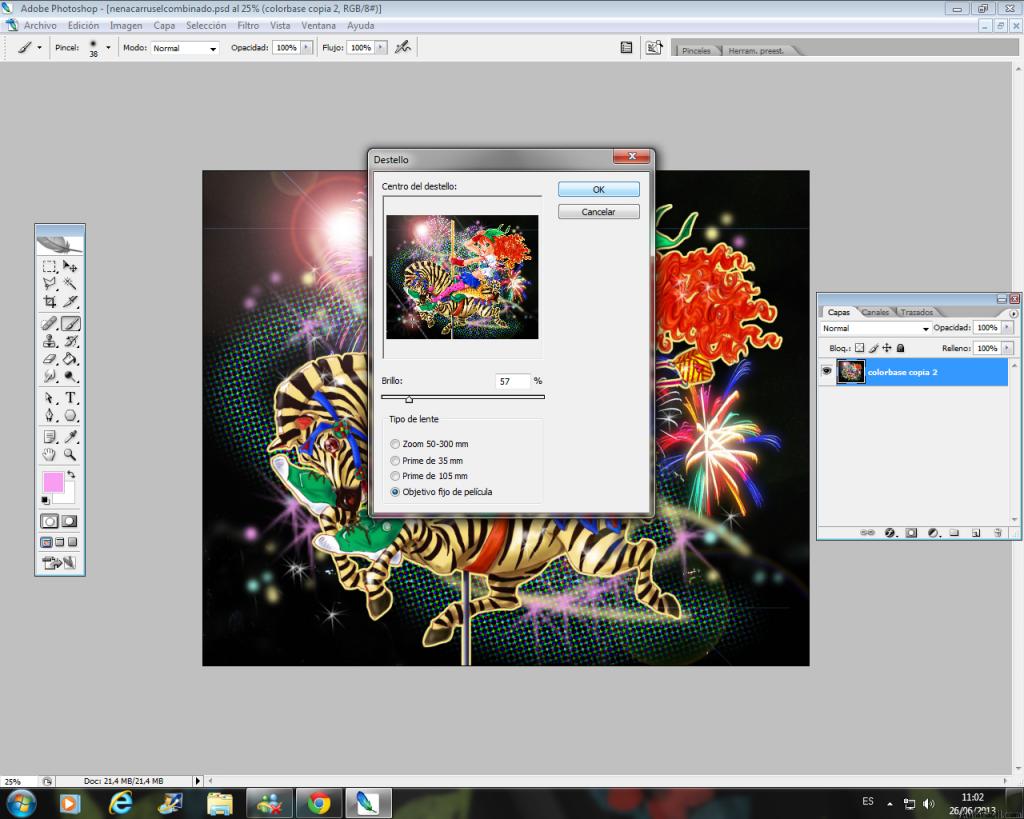Image resolution: width=1024 pixels, height=819 pixels.
Task: Toggle lock position in Layers panel
Action: tap(887, 348)
